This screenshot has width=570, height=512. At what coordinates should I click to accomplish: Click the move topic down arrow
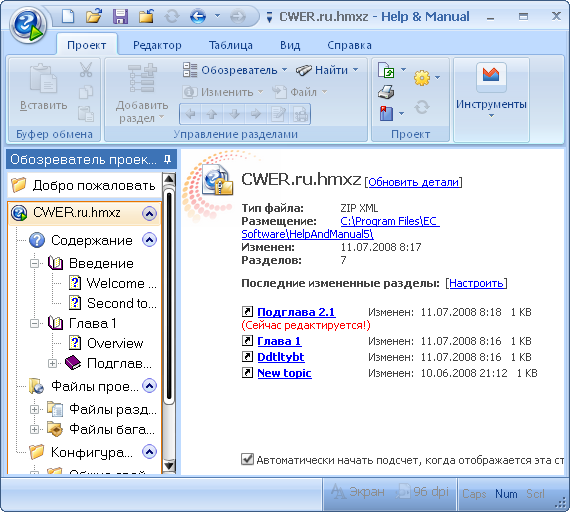[234, 114]
